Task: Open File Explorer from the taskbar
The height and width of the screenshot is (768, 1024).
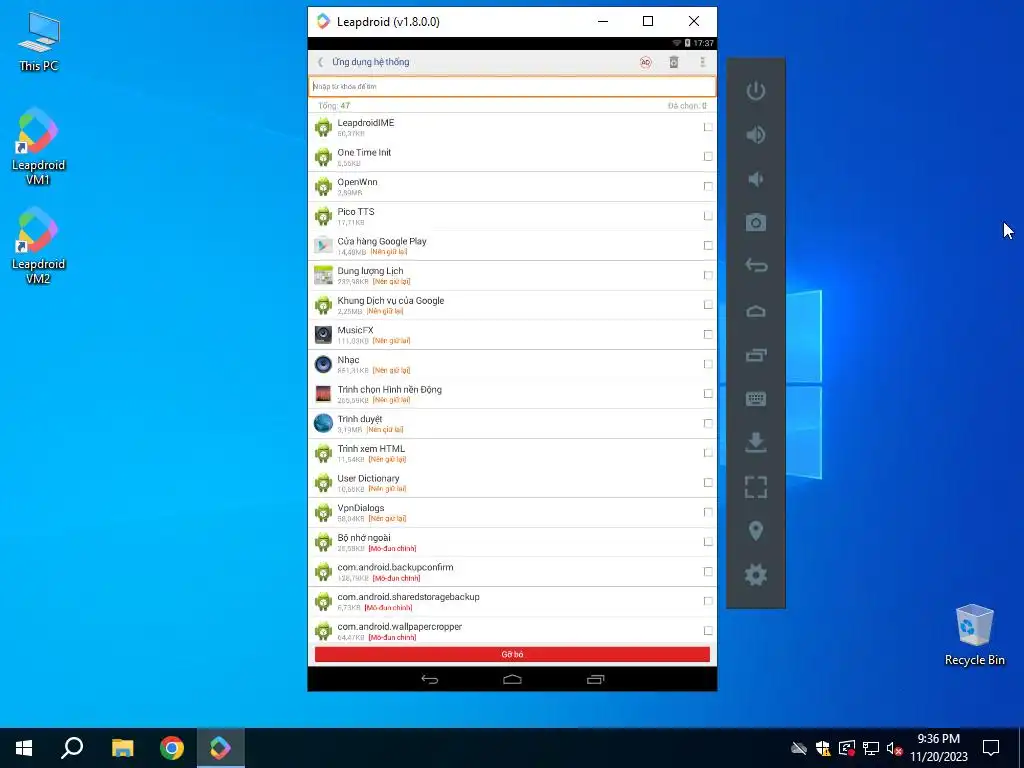Action: coord(122,748)
